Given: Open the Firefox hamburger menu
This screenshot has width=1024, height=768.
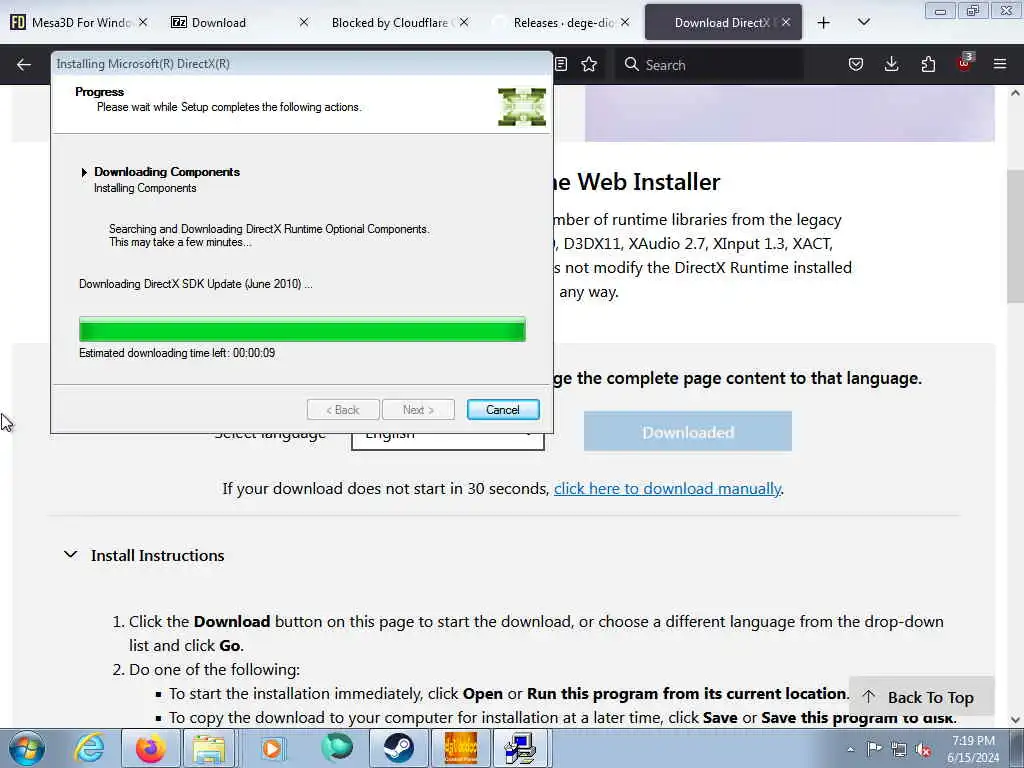Looking at the screenshot, I should [1000, 65].
